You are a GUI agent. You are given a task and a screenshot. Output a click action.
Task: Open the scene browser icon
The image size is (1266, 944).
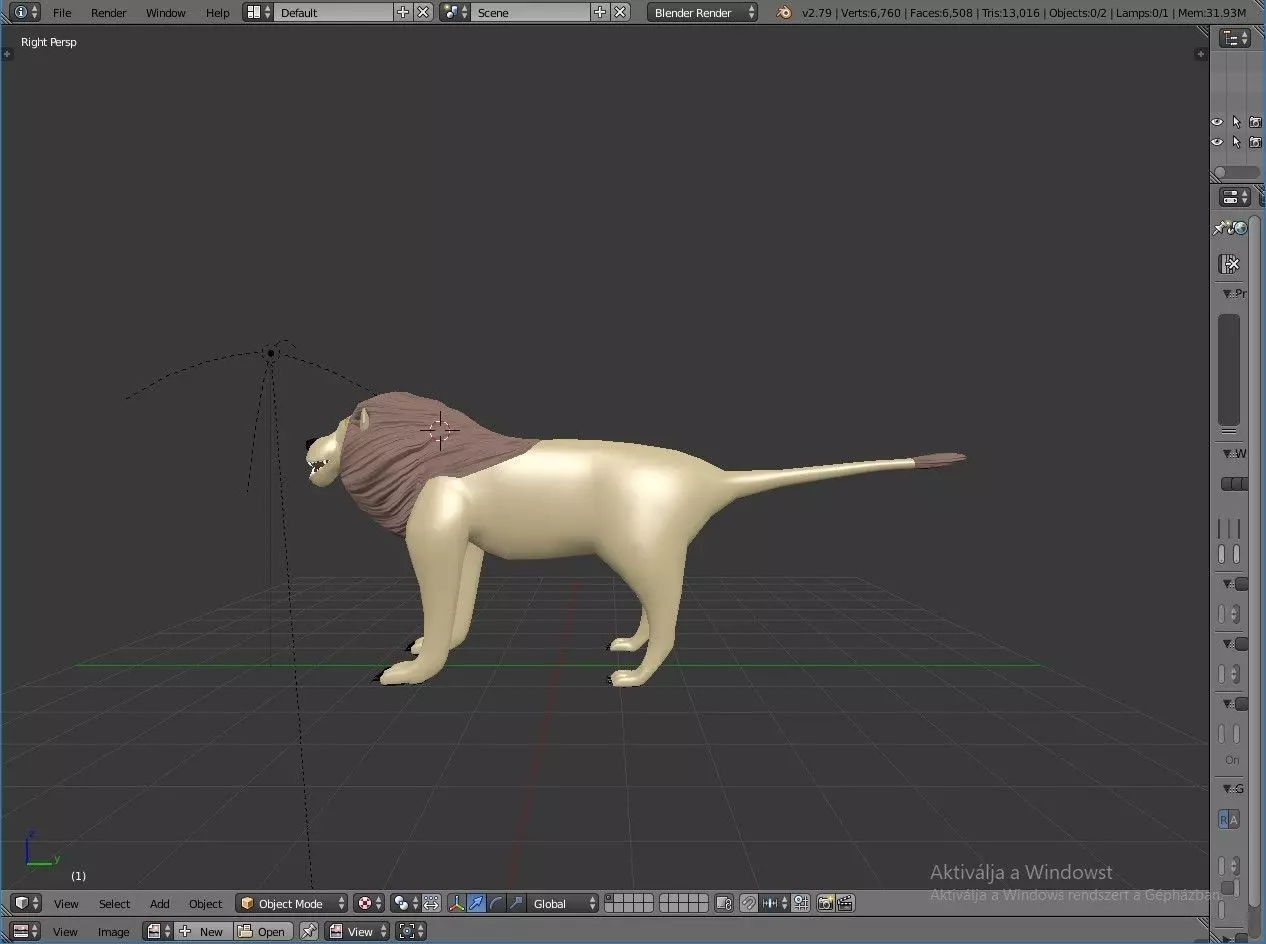(x=455, y=12)
